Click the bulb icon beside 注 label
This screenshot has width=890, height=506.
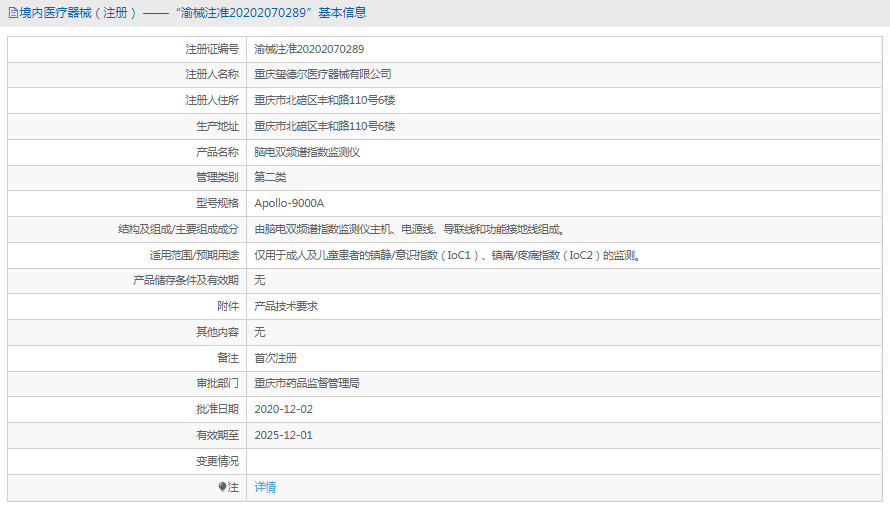[222, 487]
